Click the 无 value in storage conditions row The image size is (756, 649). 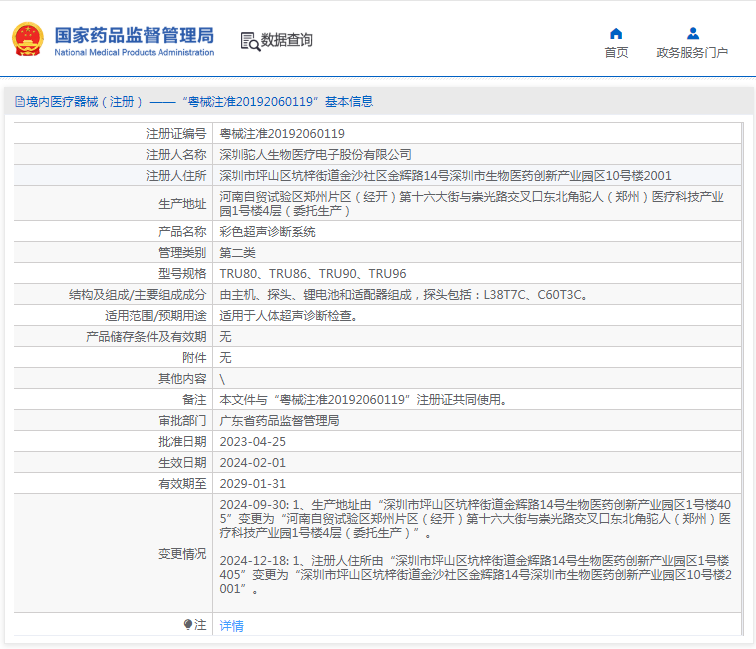[225, 337]
